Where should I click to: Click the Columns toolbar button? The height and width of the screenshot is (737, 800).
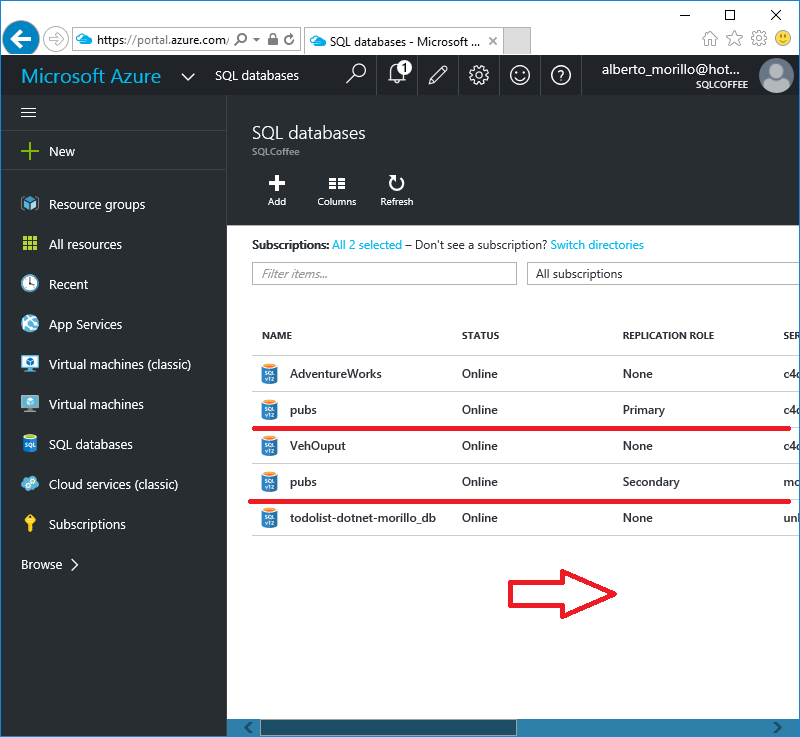(x=337, y=190)
